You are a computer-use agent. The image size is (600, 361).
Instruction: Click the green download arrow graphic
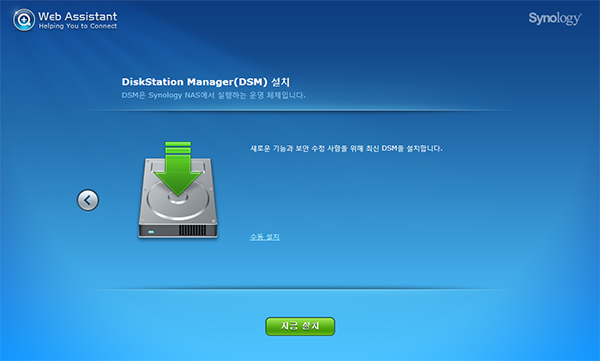pyautogui.click(x=178, y=168)
